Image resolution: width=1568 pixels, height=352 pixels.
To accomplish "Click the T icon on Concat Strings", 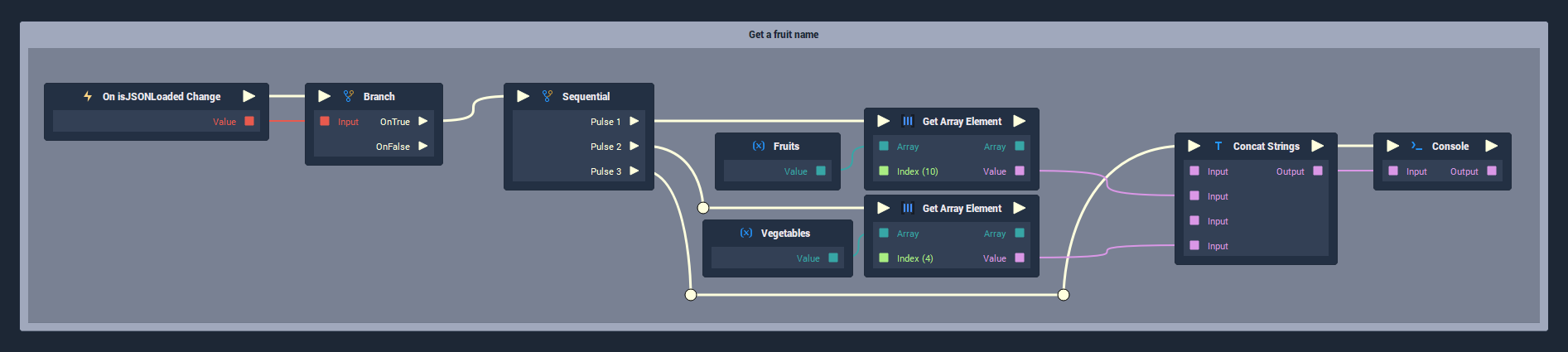I will (x=1218, y=146).
